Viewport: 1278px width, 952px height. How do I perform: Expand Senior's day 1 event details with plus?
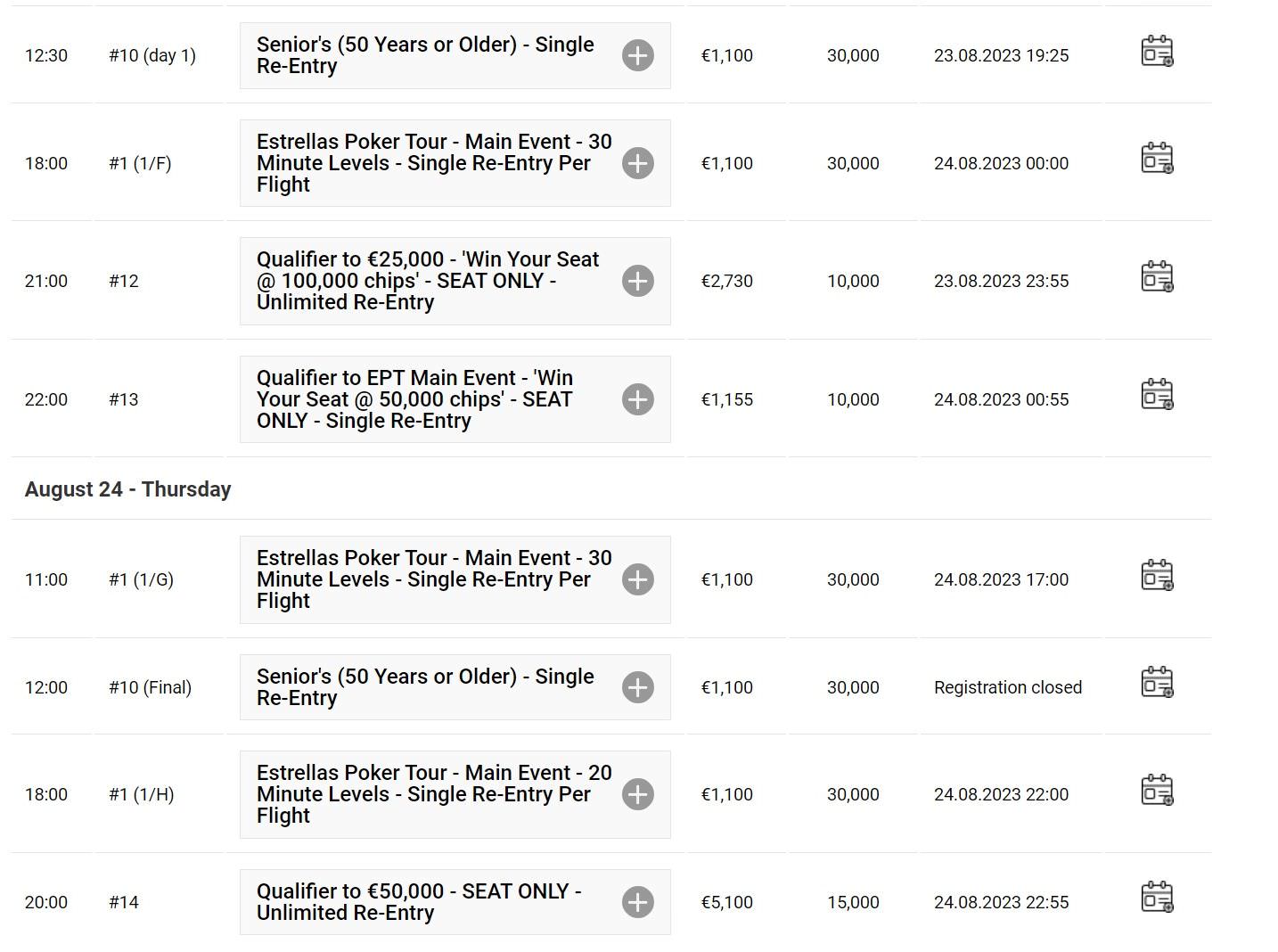coord(638,55)
